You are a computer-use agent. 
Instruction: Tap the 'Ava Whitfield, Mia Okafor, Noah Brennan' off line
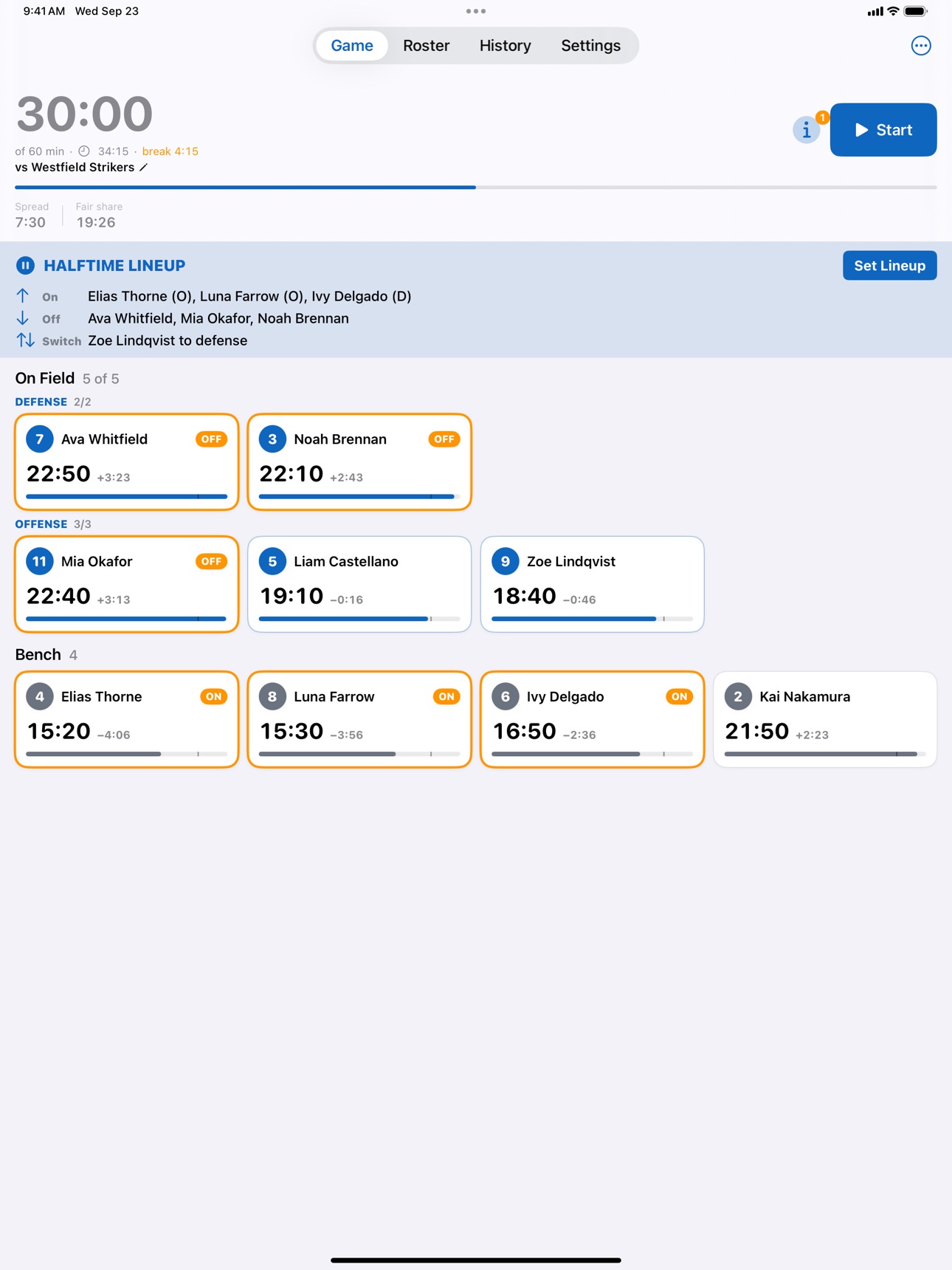(218, 318)
